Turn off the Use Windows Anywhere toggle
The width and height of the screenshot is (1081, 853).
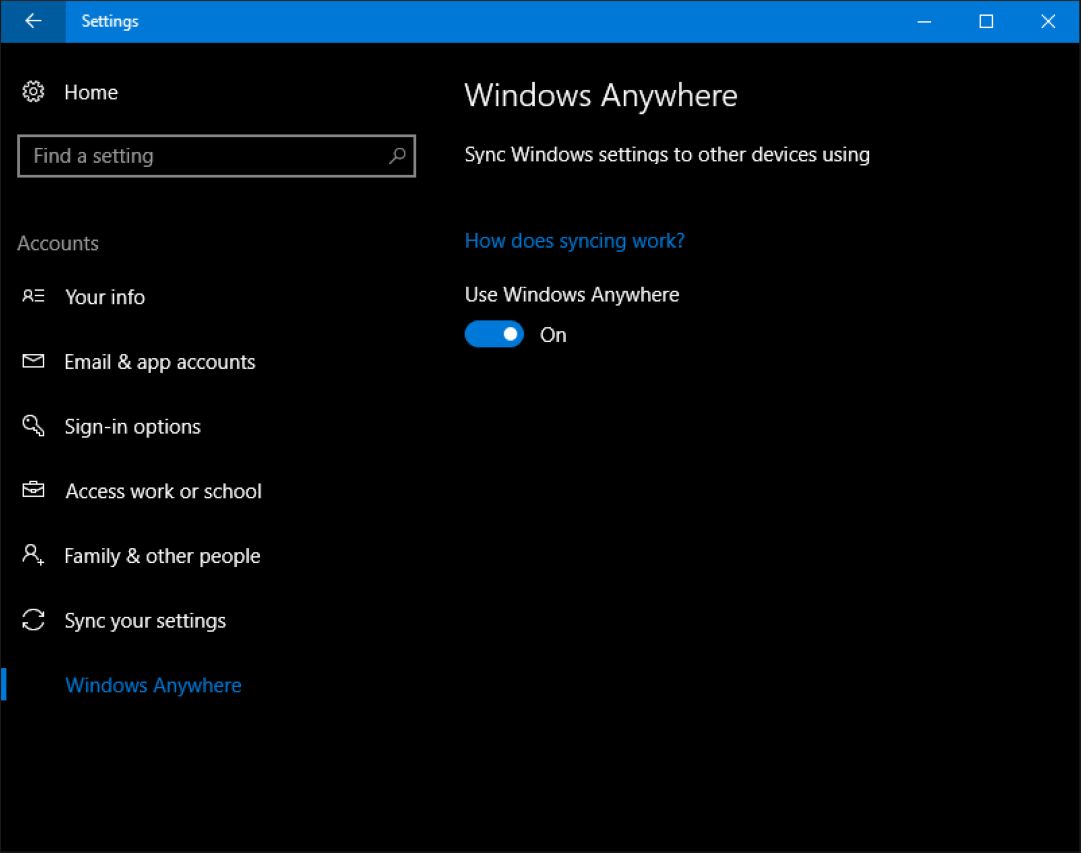pos(494,334)
